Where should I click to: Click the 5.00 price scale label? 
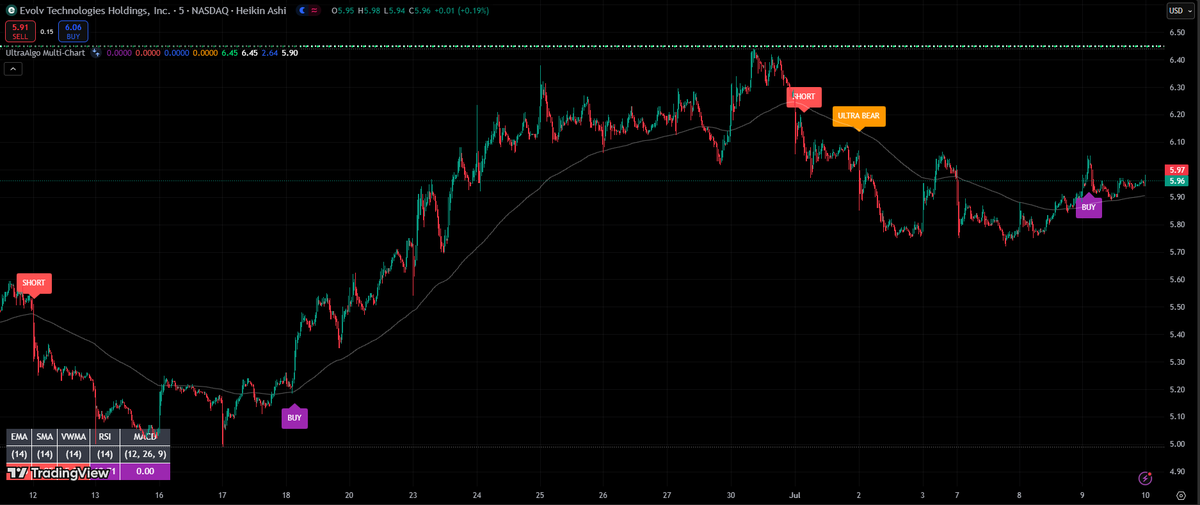pyautogui.click(x=1177, y=444)
